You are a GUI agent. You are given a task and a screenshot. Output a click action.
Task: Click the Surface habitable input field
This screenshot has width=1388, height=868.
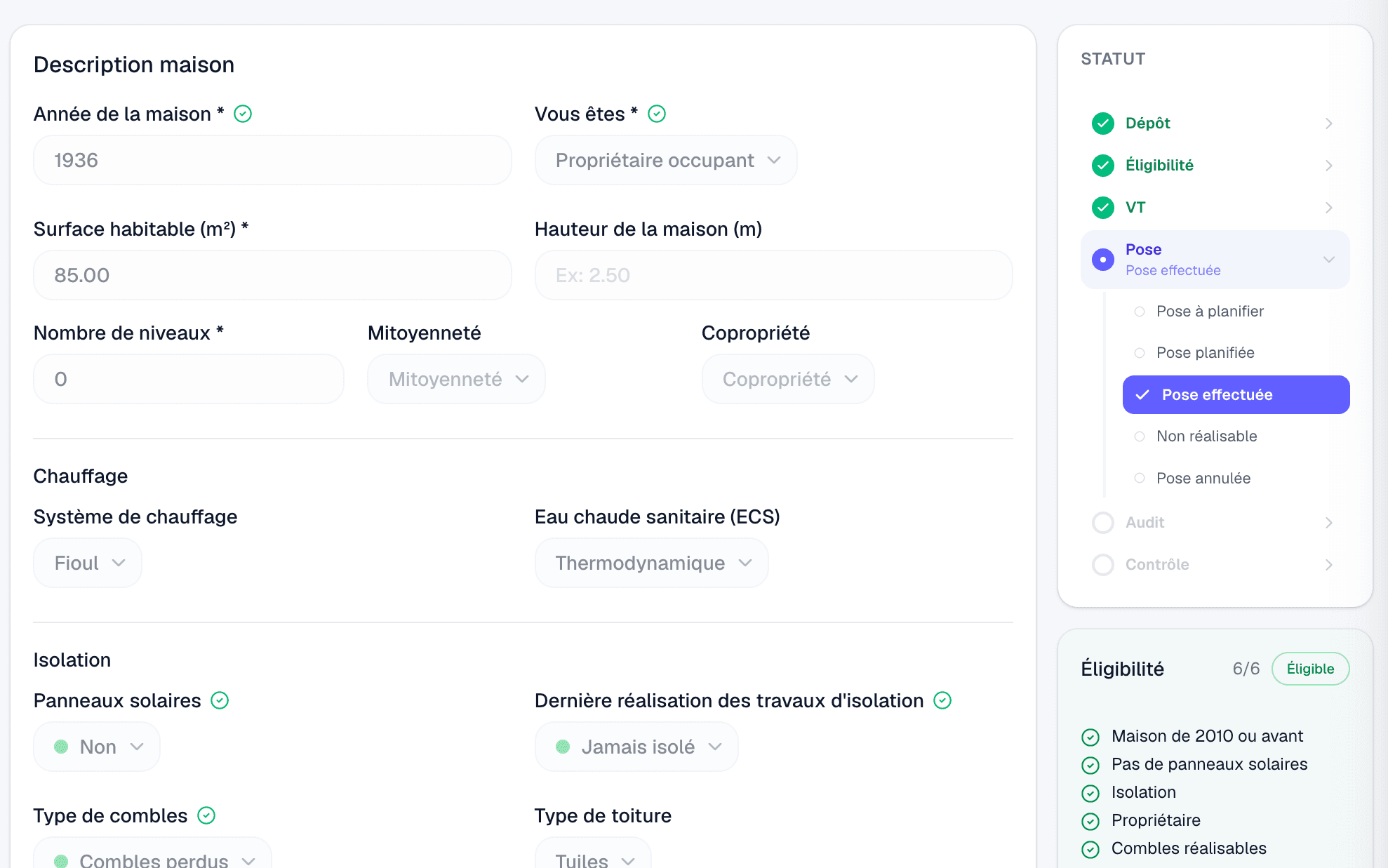(272, 275)
